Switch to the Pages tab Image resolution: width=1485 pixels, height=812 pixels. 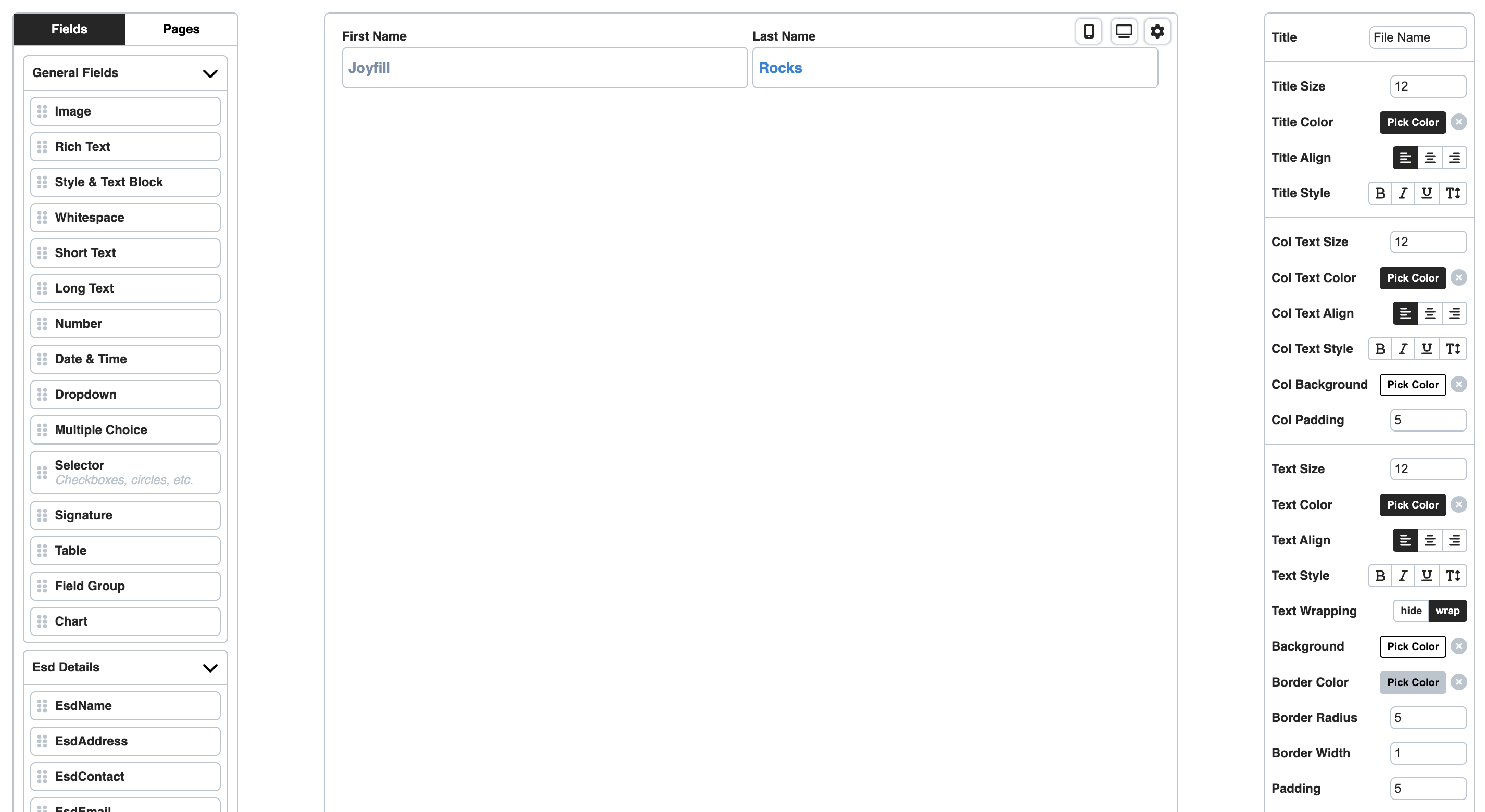point(181,29)
